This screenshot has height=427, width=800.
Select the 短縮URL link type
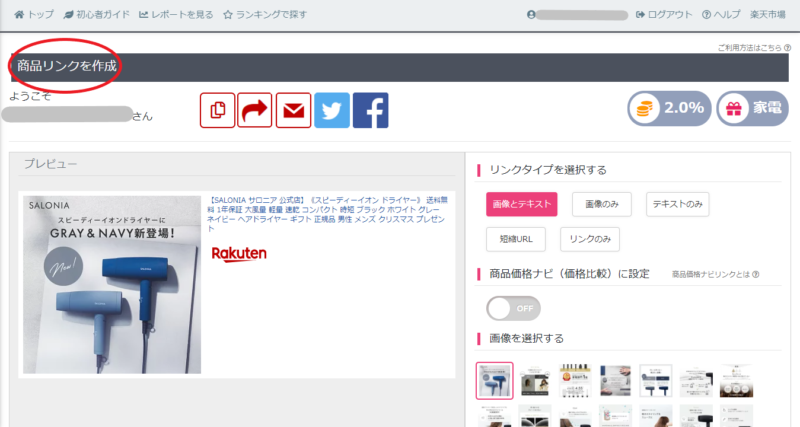(x=516, y=239)
